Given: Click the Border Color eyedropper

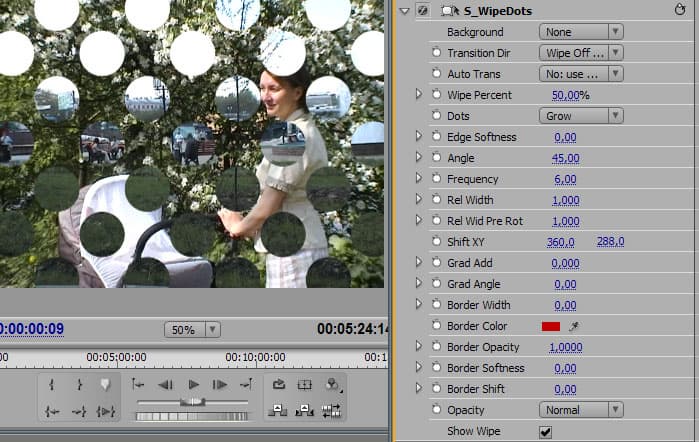Looking at the screenshot, I should point(574,326).
